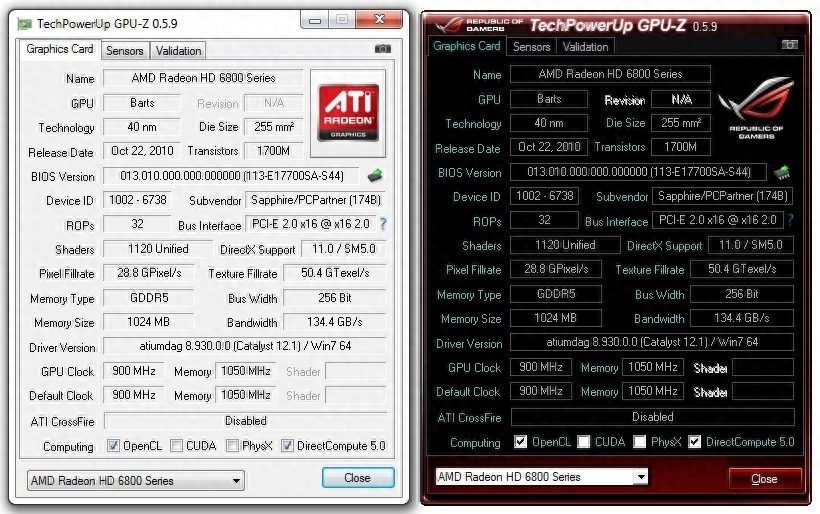Switch to the Validation tab in the left window
Image resolution: width=820 pixels, height=514 pixels.
tap(178, 51)
